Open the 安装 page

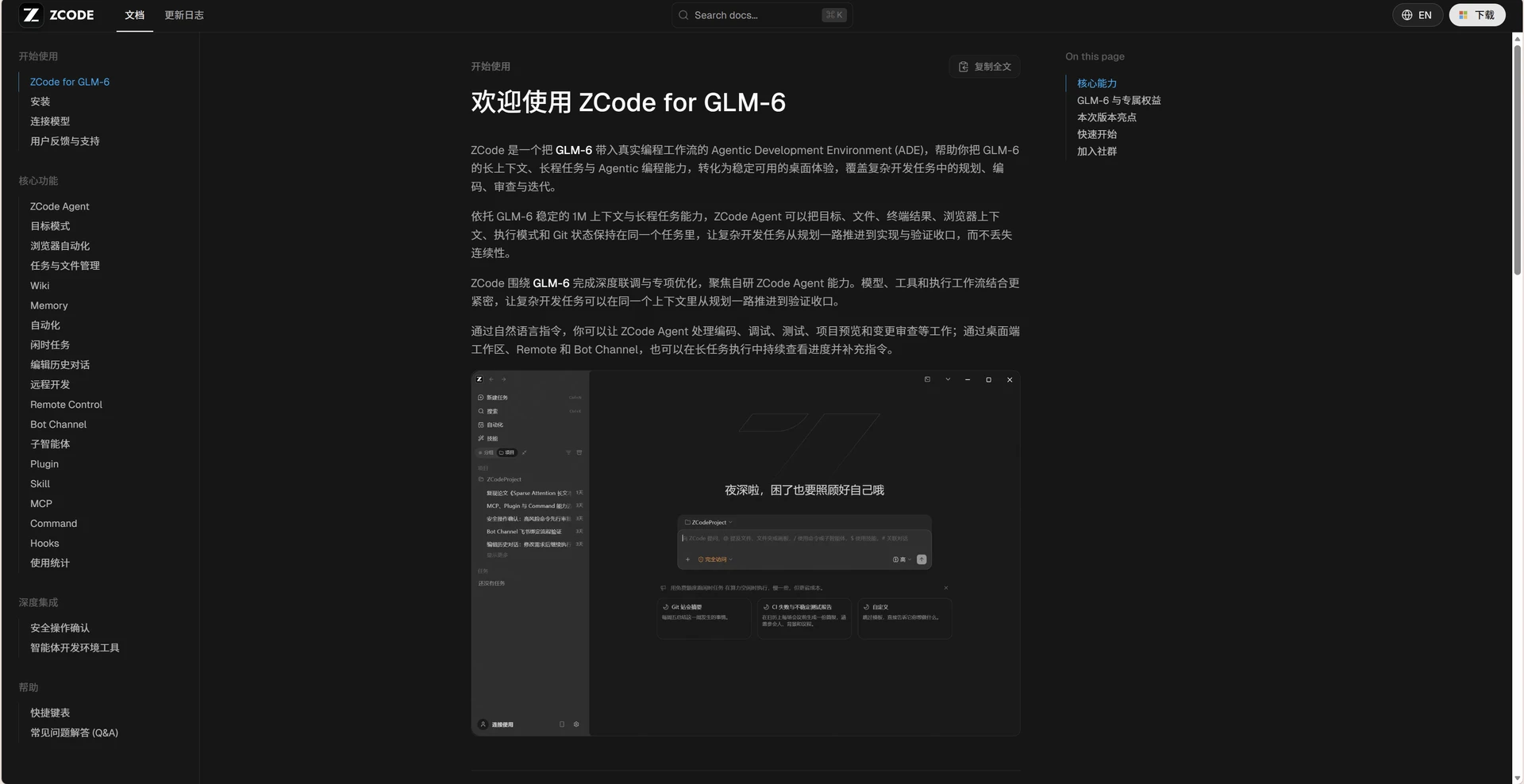[40, 102]
